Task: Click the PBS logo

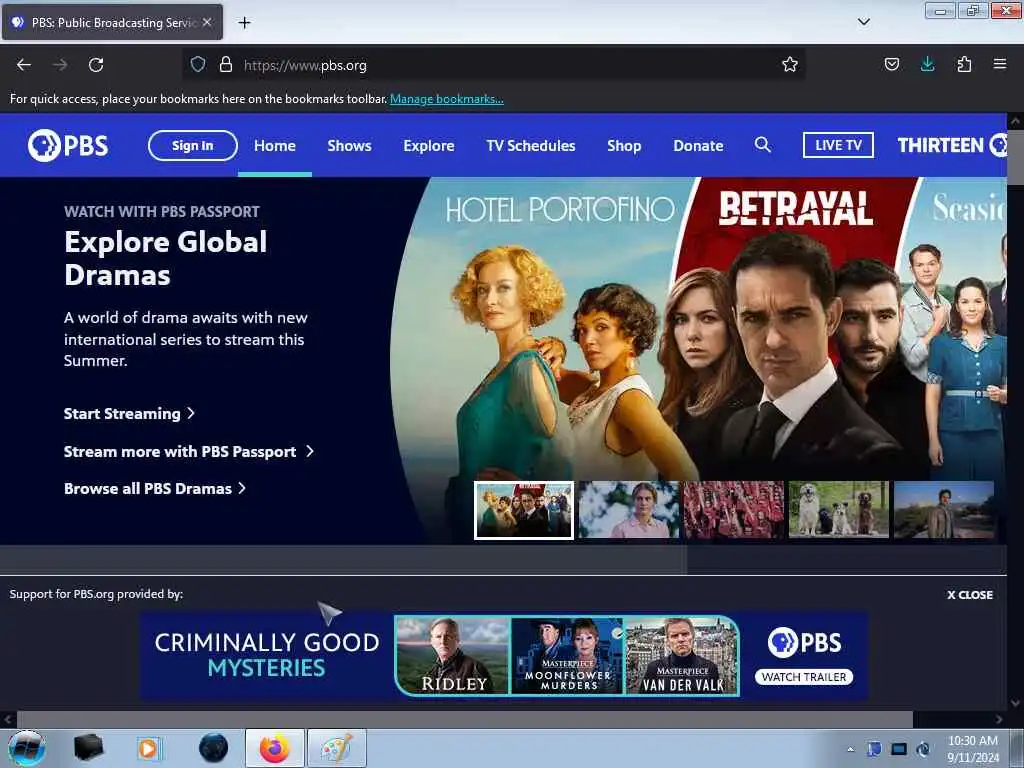Action: [x=68, y=145]
